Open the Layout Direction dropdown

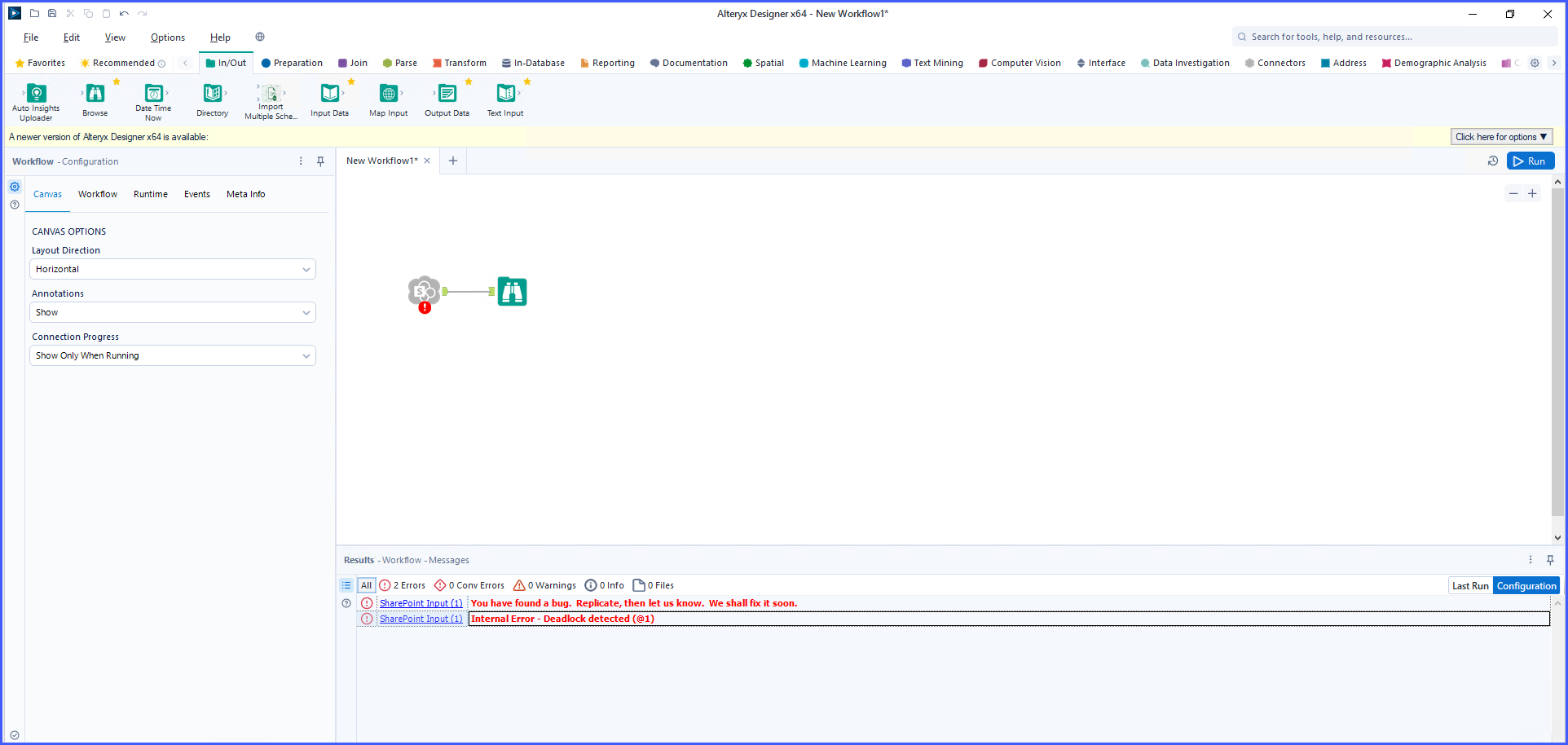[x=173, y=269]
